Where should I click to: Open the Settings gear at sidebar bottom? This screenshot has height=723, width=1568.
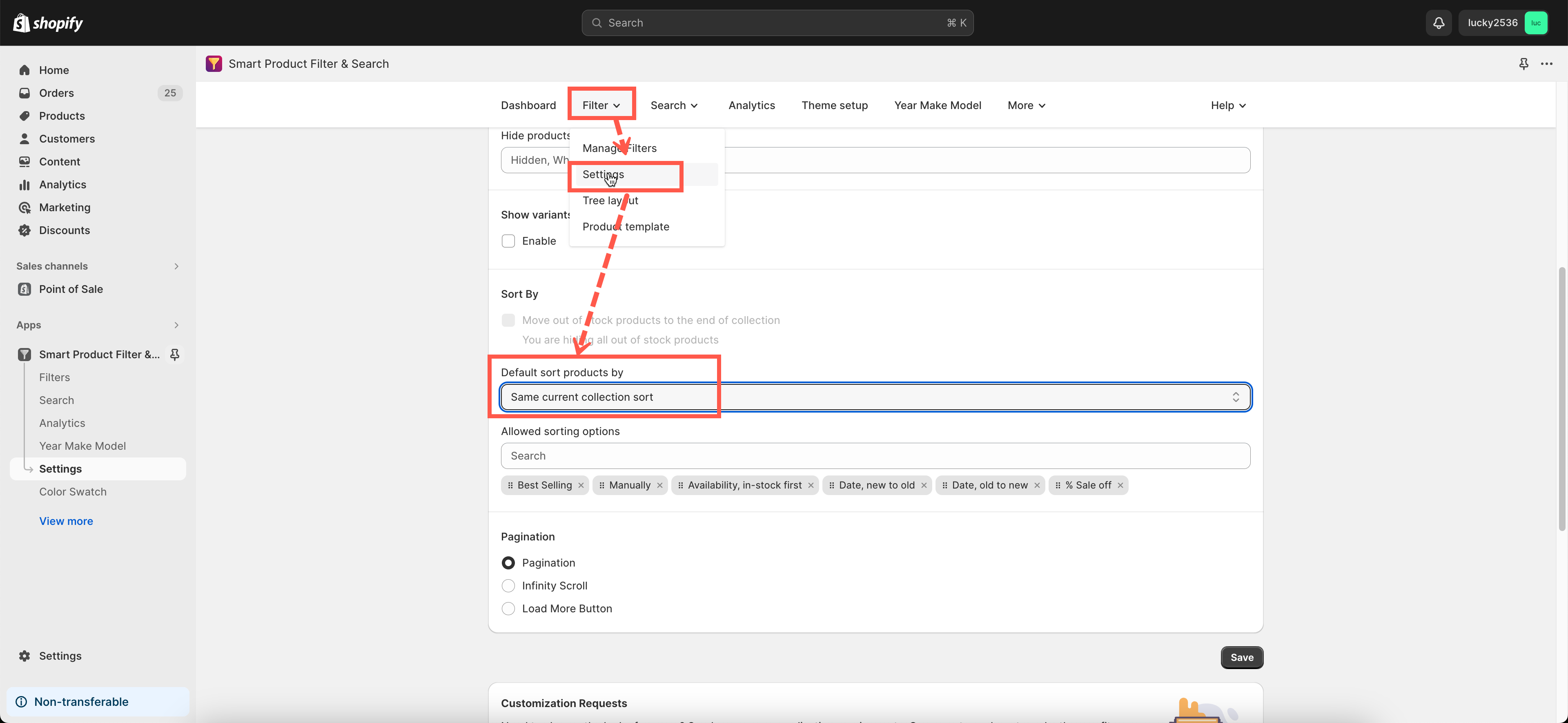(x=24, y=655)
